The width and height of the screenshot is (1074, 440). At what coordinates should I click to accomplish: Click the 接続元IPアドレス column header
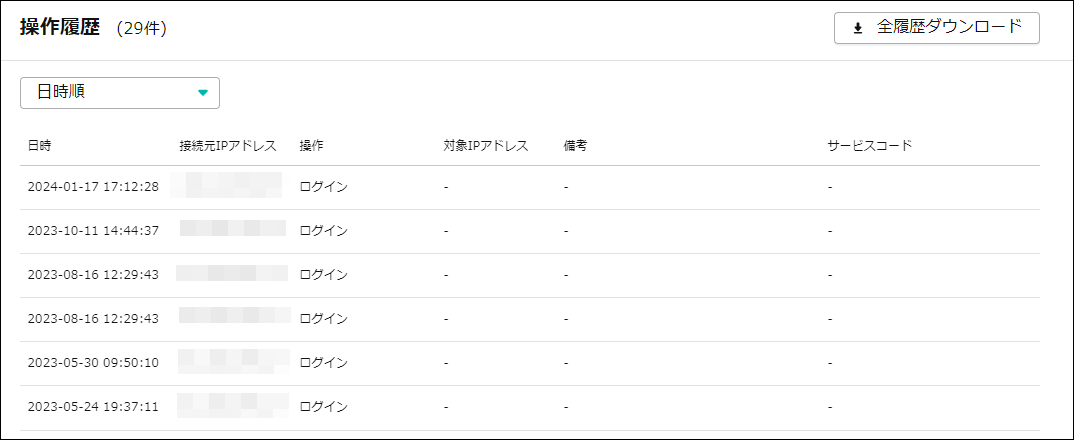[227, 146]
